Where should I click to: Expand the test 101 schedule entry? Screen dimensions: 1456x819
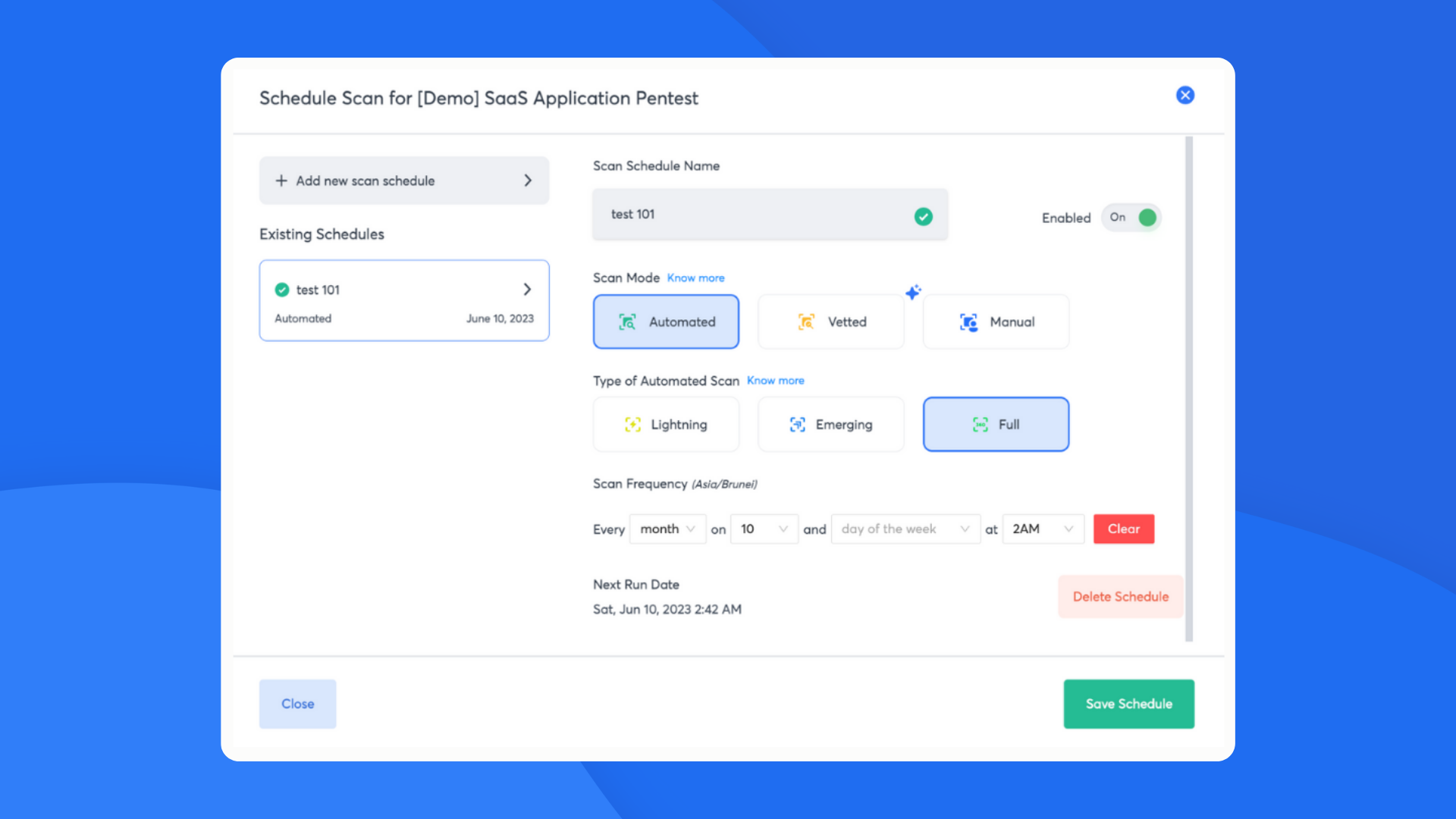coord(527,289)
